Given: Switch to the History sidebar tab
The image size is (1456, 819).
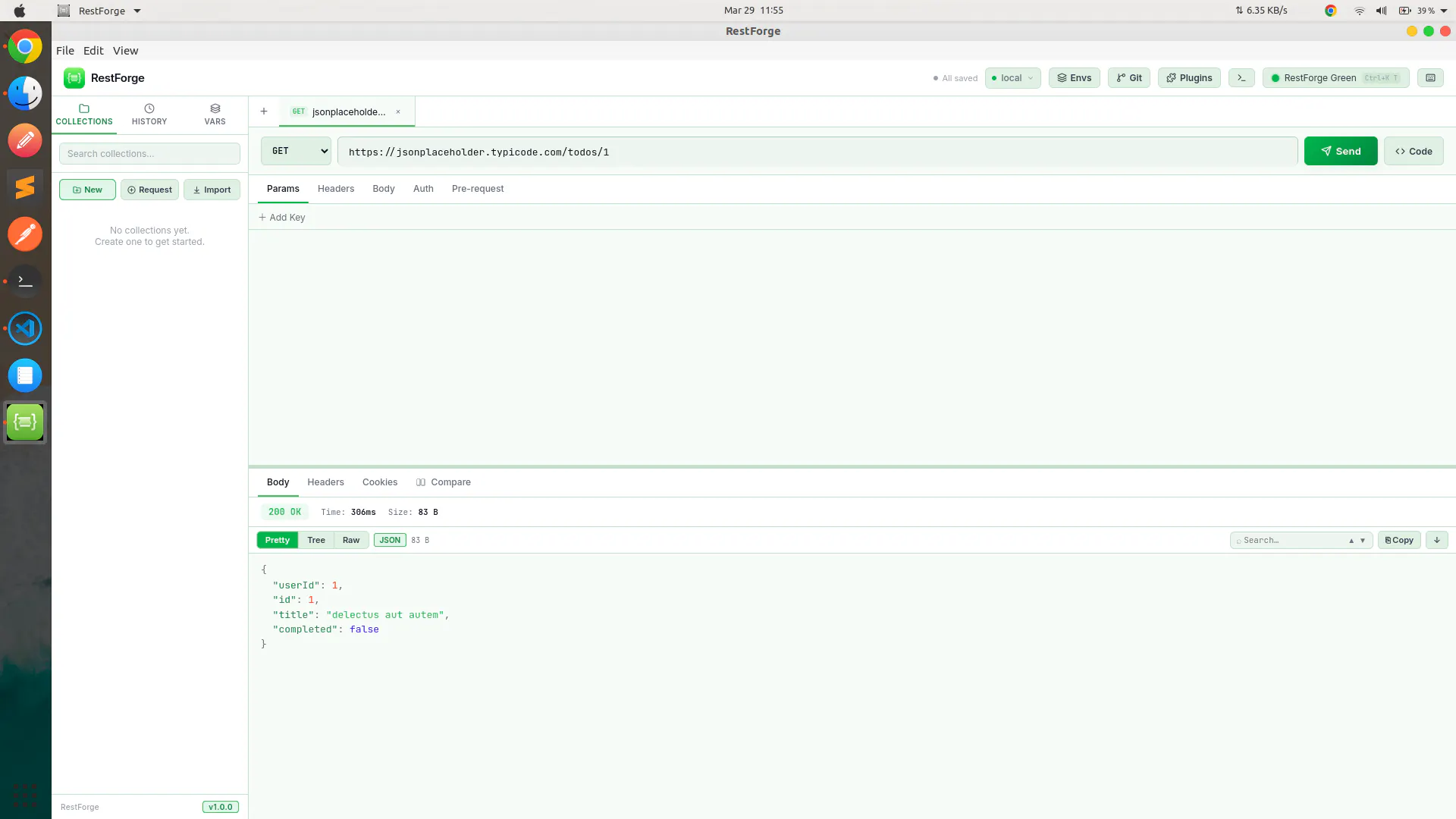Looking at the screenshot, I should click(x=149, y=115).
